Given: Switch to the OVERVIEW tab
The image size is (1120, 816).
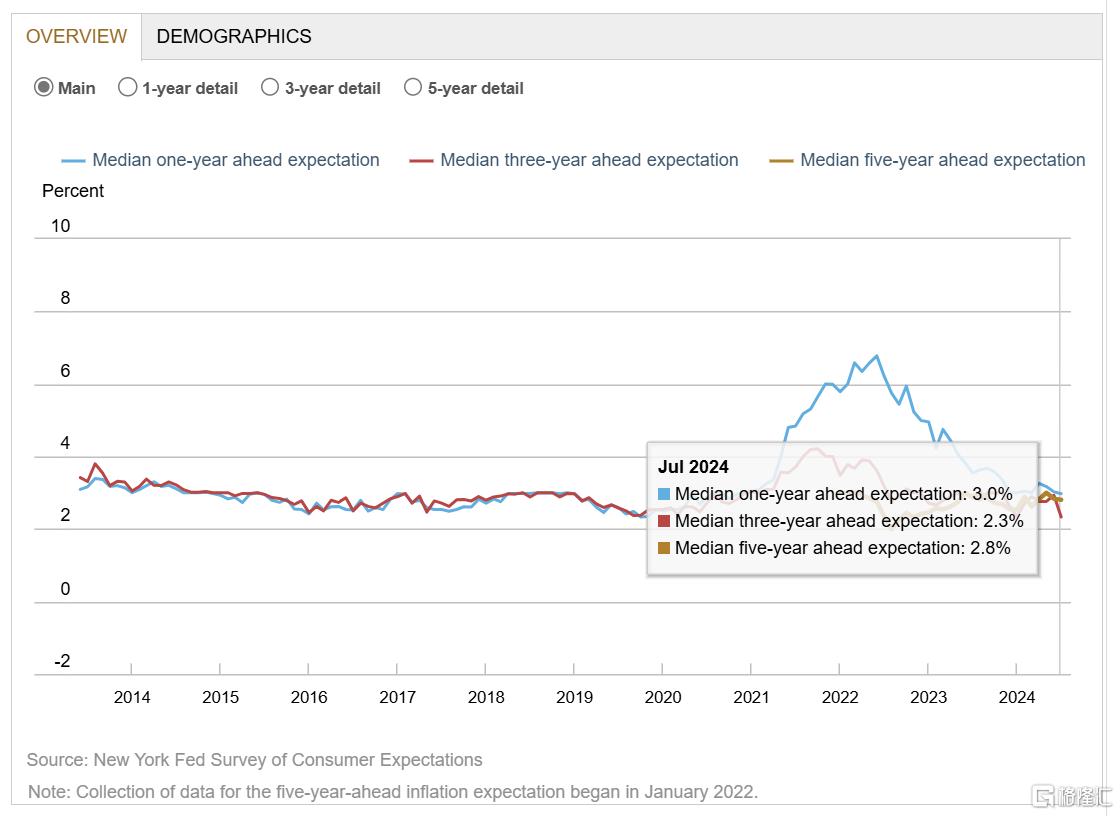Looking at the screenshot, I should click(x=76, y=37).
